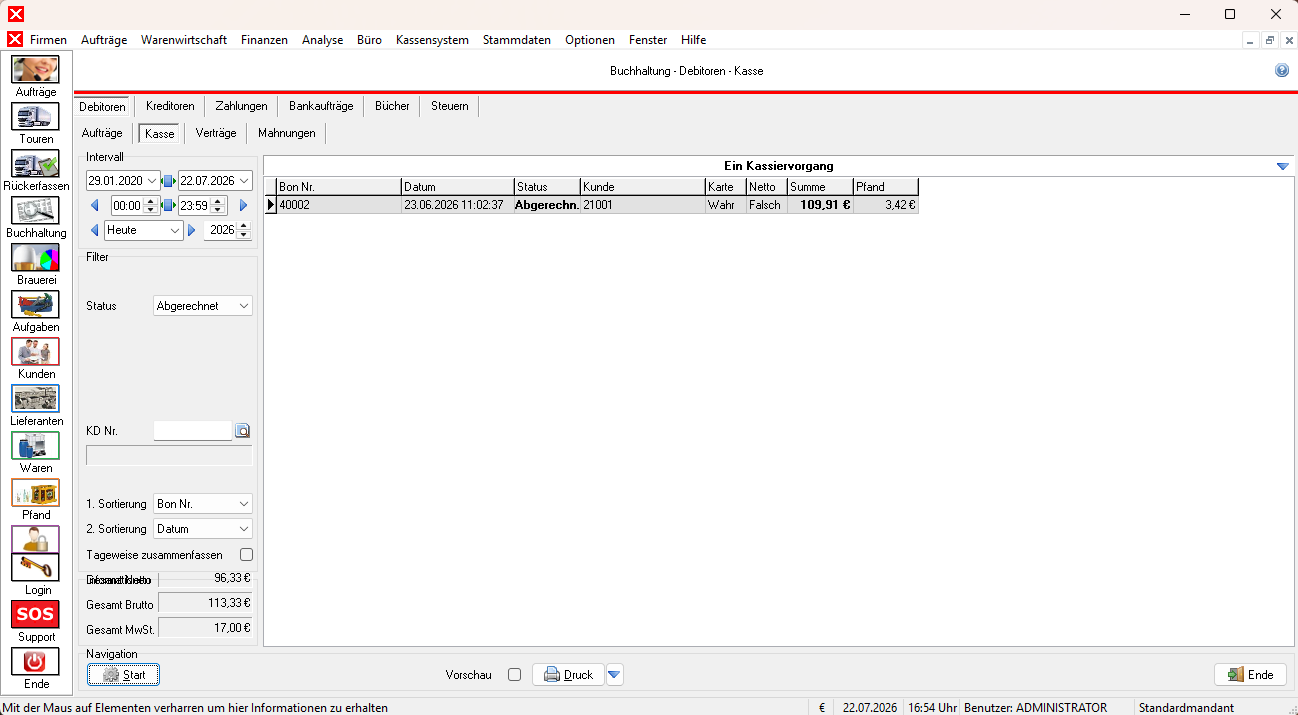Click the SOS Support icon
The height and width of the screenshot is (715, 1298).
[x=35, y=614]
